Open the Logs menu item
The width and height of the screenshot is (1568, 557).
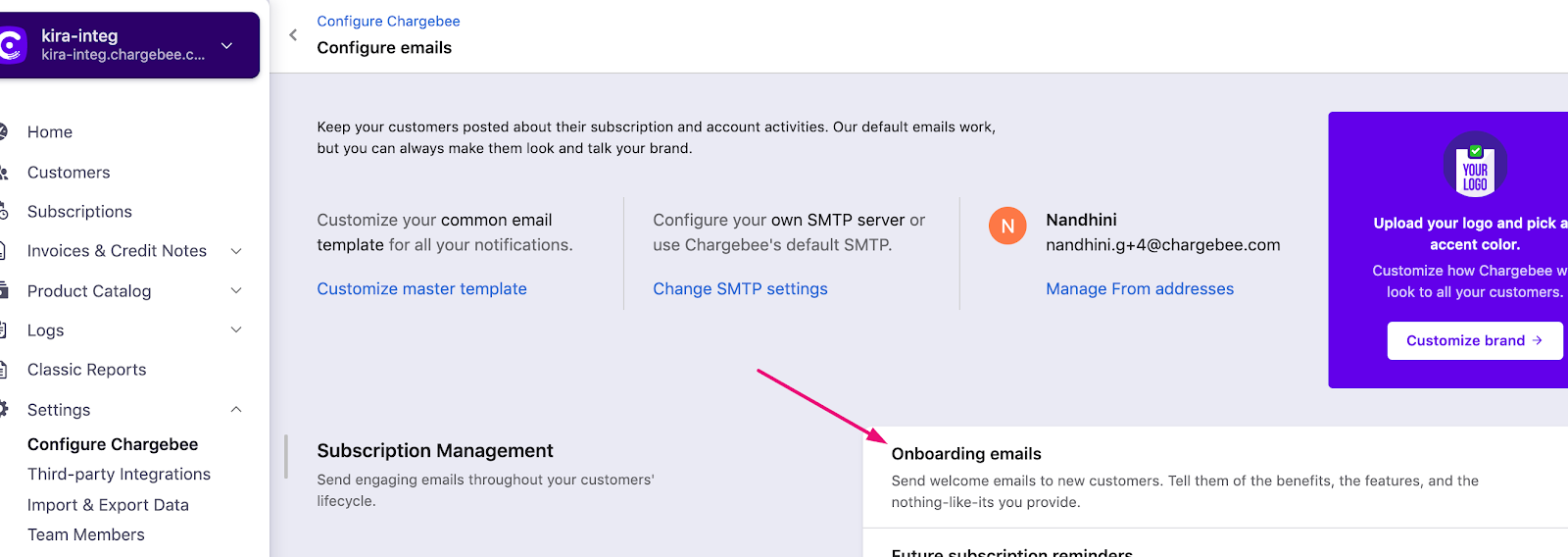point(45,330)
